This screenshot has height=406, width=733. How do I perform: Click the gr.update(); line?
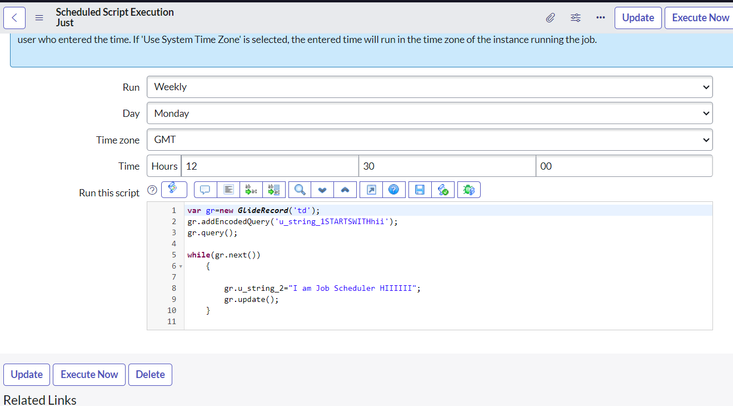tap(251, 299)
